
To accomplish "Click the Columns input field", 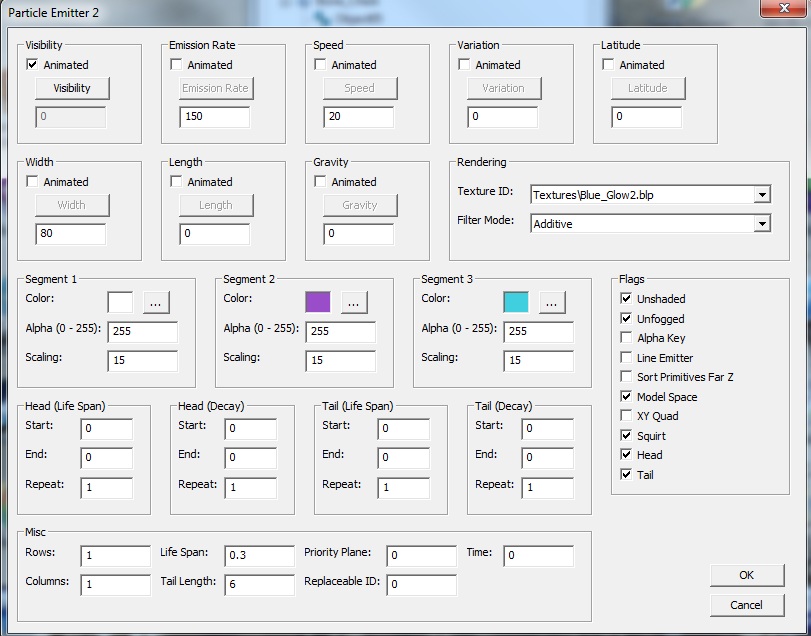I will tap(115, 585).
